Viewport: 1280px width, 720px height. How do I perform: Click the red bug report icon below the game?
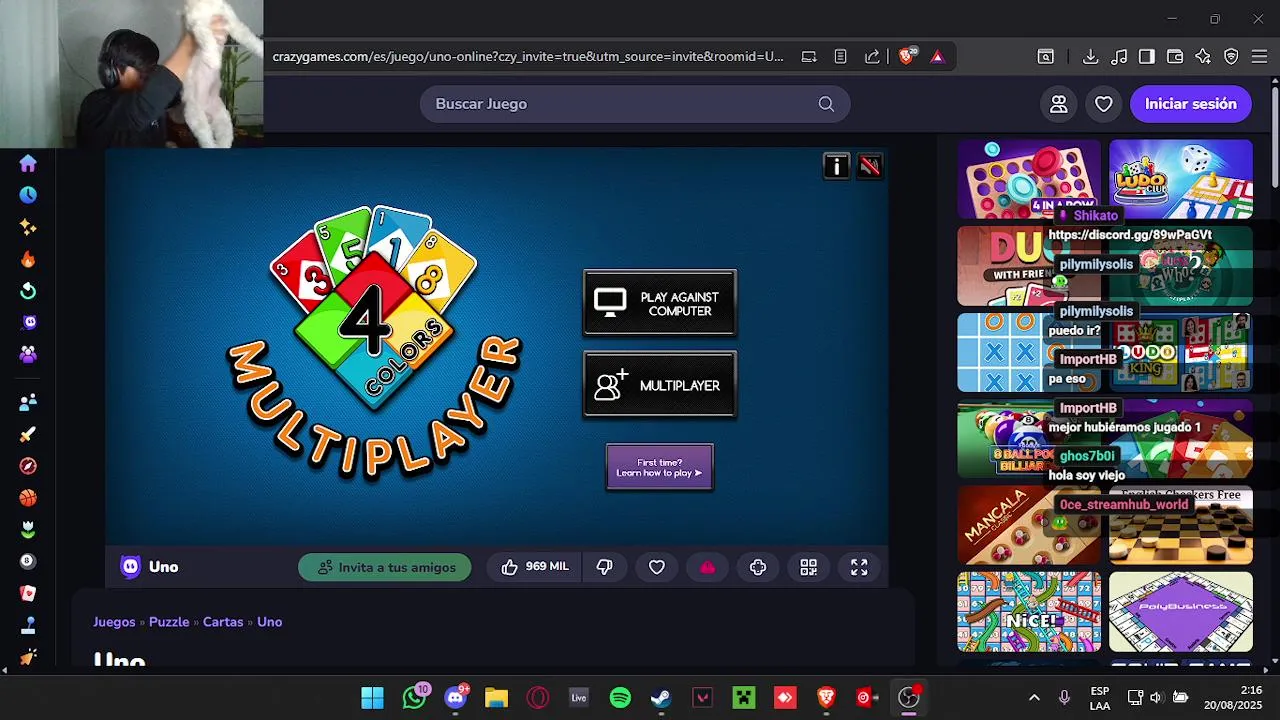707,567
